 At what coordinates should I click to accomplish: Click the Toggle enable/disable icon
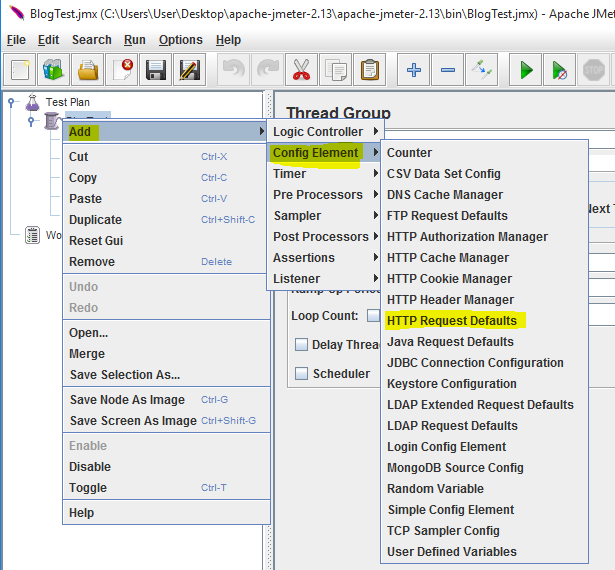click(x=482, y=71)
